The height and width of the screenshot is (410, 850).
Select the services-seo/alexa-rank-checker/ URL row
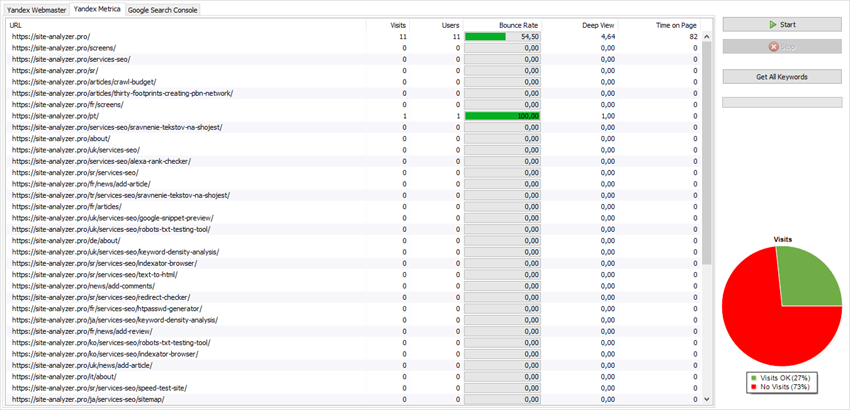(355, 161)
